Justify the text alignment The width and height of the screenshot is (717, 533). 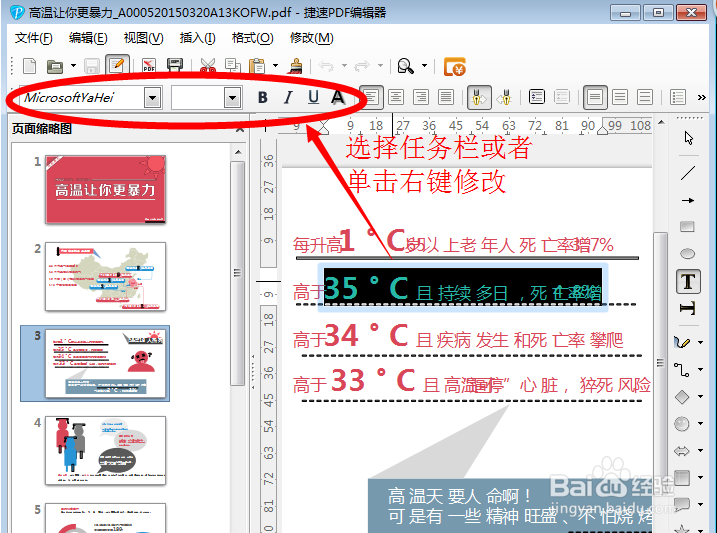445,97
